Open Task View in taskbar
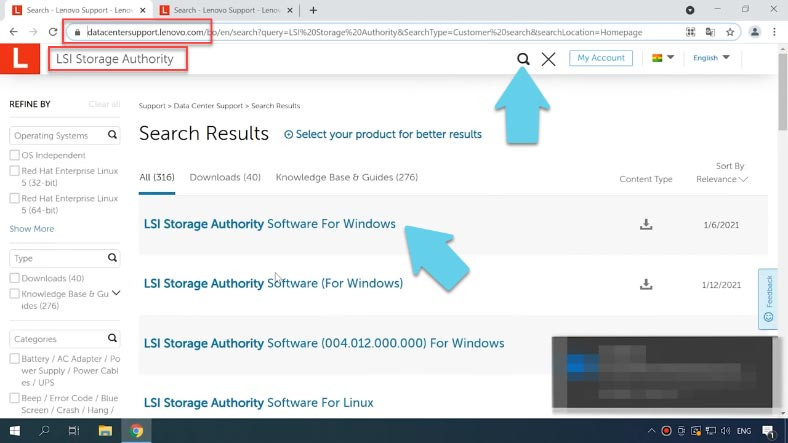Image resolution: width=788 pixels, height=443 pixels. 74,431
